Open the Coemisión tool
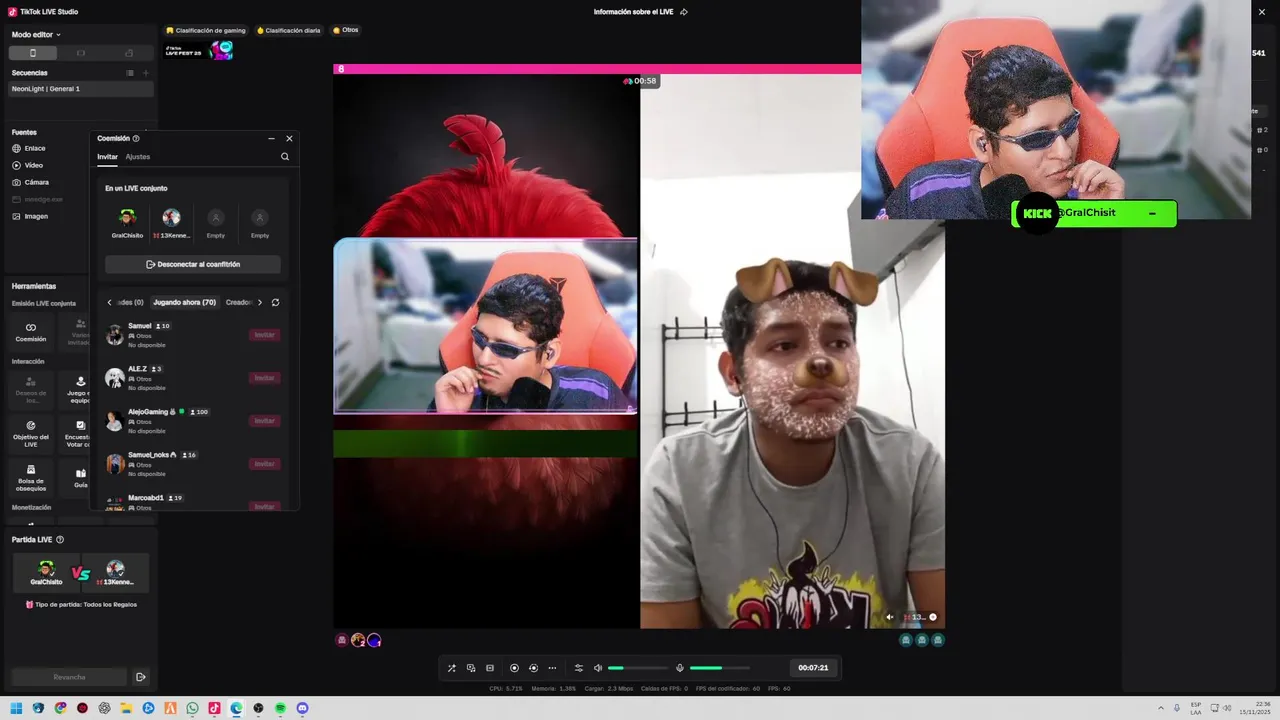 tap(31, 332)
